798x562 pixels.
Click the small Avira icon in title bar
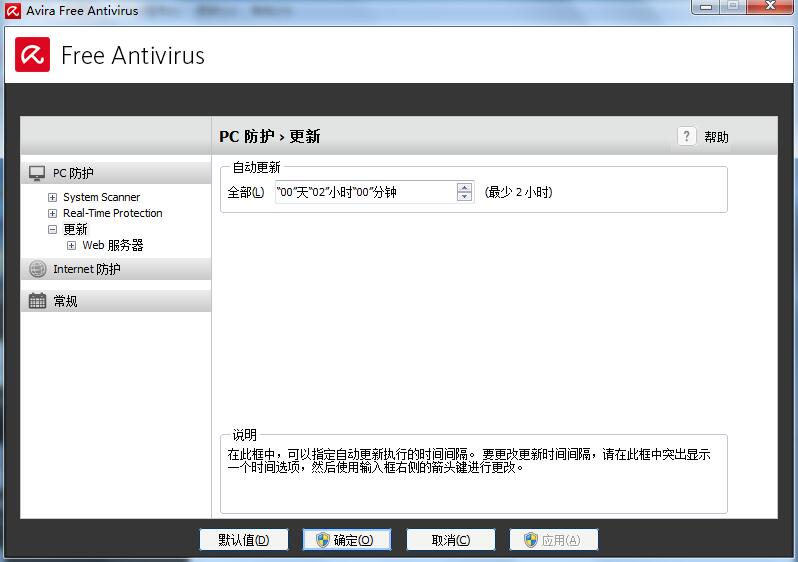point(13,12)
